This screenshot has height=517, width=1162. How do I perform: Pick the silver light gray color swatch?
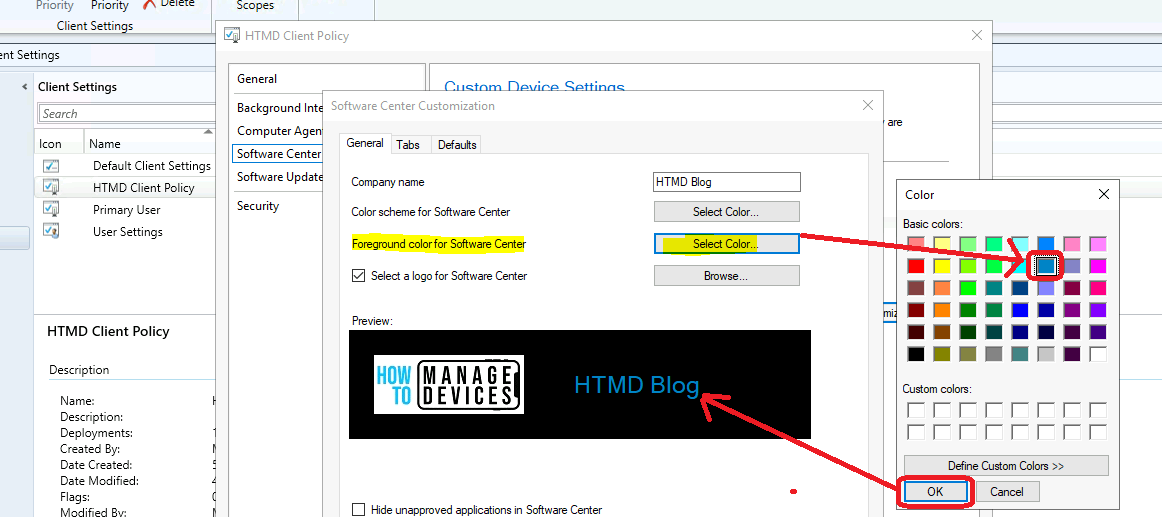click(1046, 354)
